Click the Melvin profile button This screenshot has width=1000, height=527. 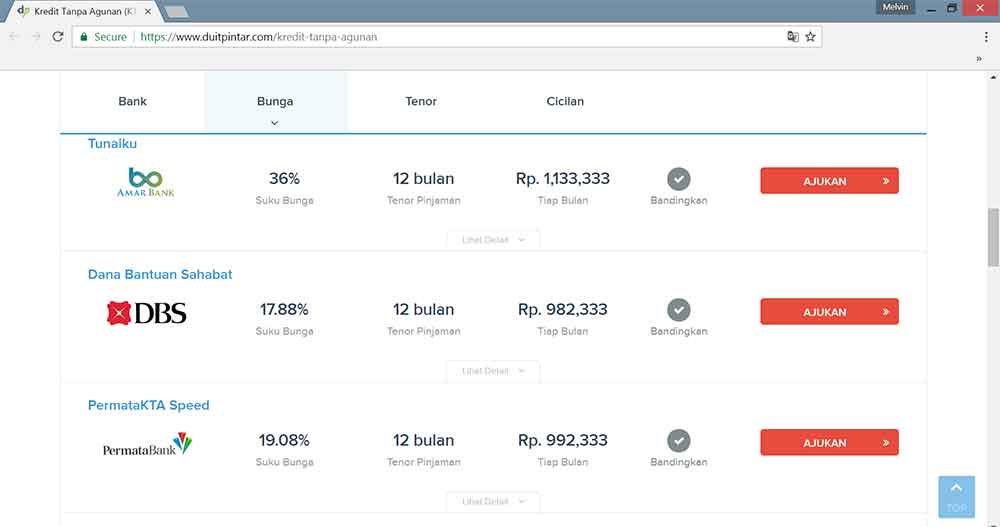click(895, 7)
